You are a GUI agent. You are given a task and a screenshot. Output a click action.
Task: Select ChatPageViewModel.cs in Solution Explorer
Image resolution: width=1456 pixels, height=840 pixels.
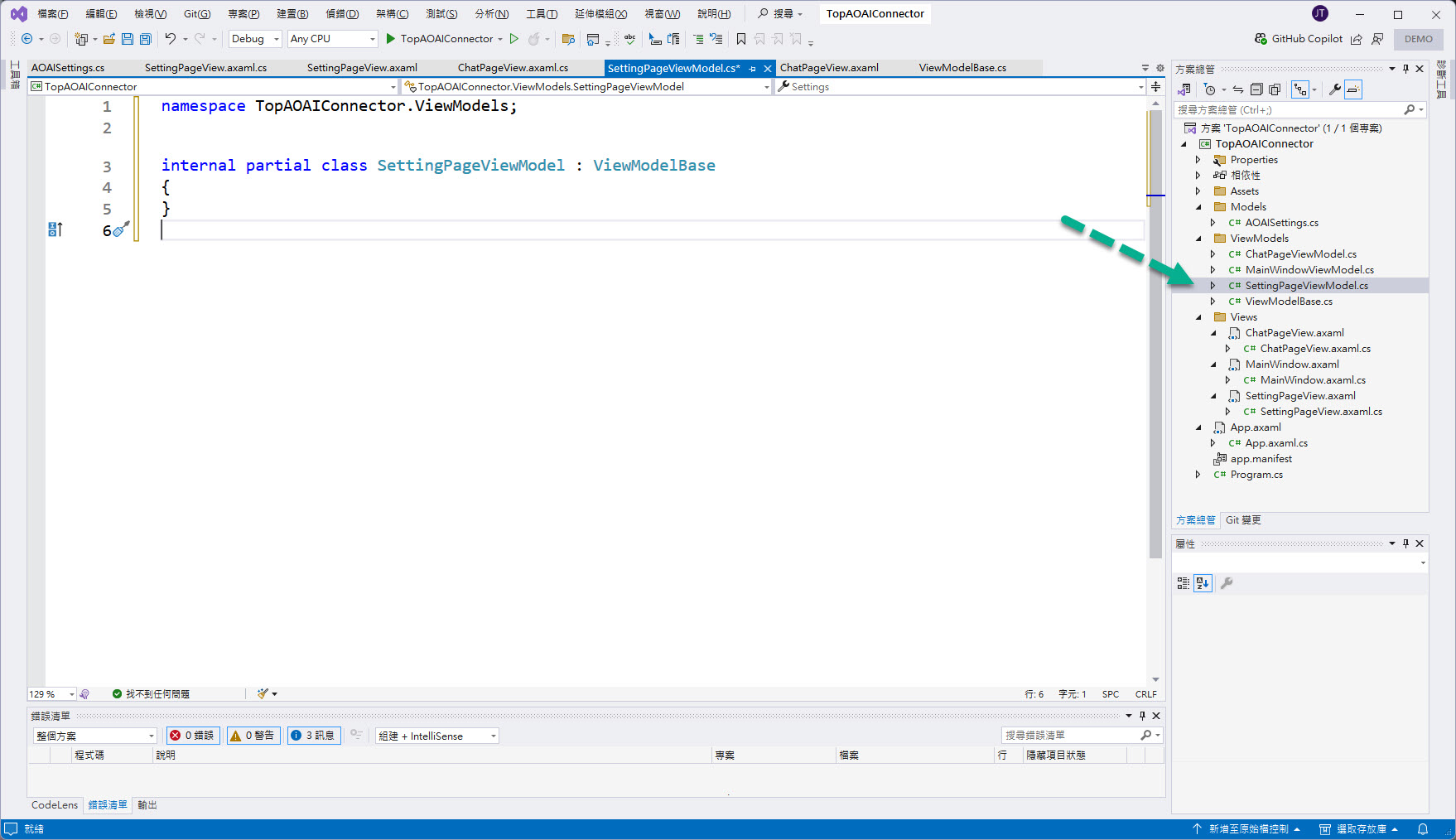point(1300,254)
